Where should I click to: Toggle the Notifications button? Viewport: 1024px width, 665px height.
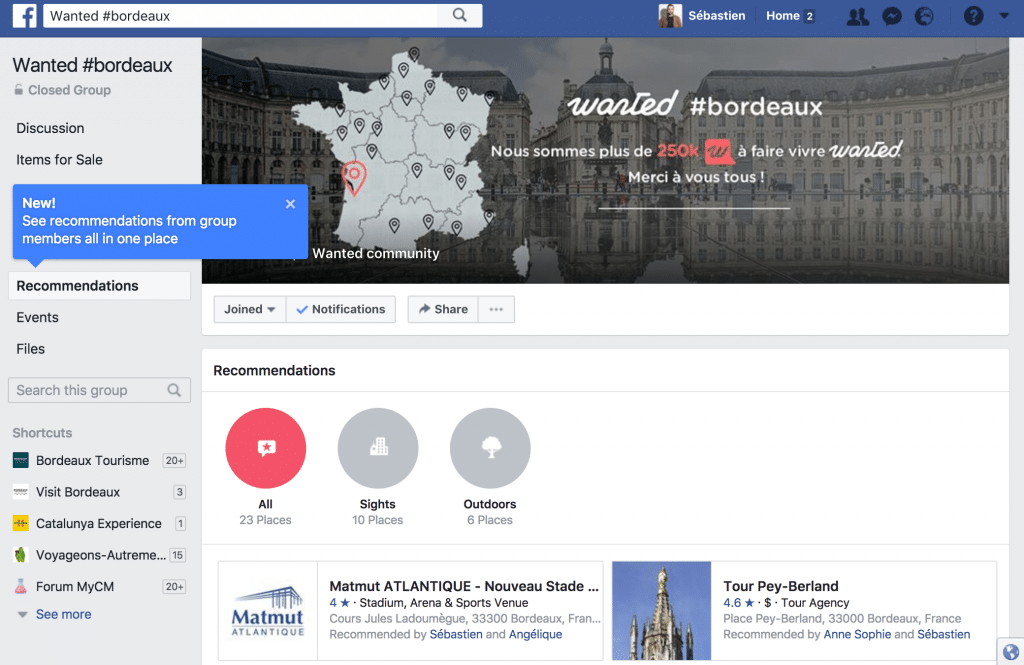340,309
